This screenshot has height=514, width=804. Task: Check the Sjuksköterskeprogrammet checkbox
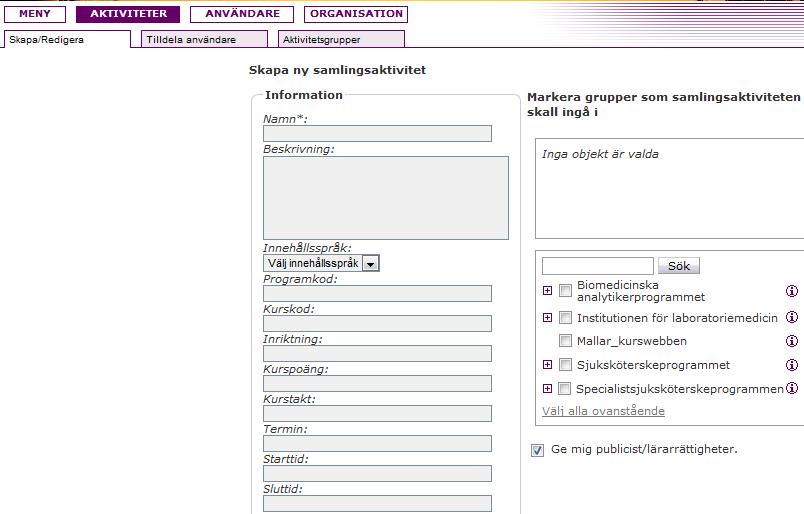pos(565,365)
